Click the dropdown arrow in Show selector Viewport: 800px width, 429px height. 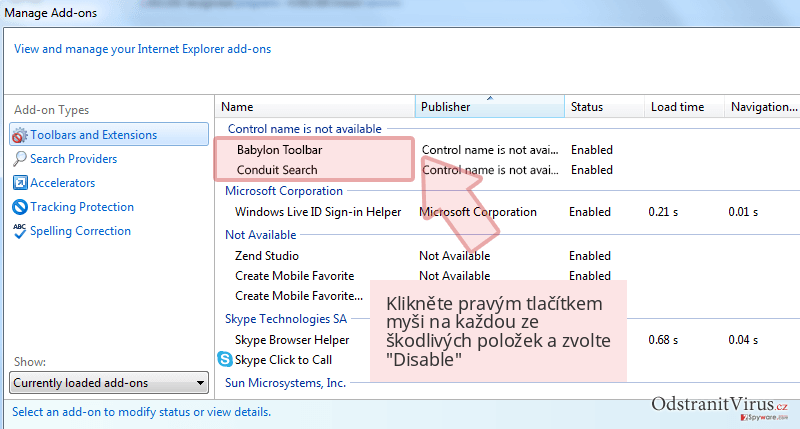pyautogui.click(x=201, y=383)
